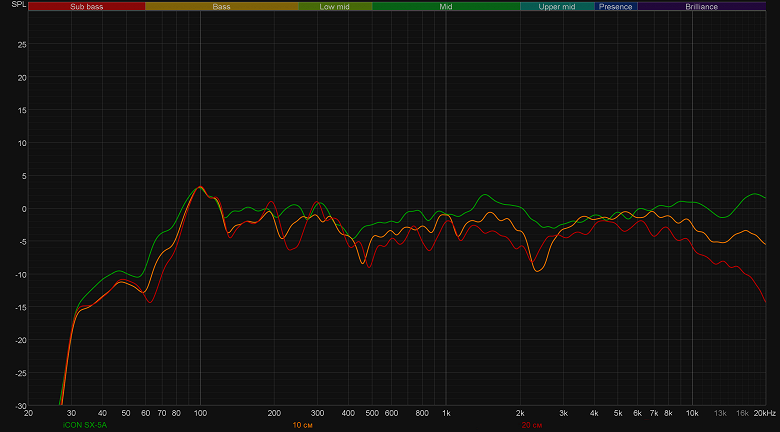Click the -5 dB axis value
This screenshot has width=780, height=432.
(23, 241)
